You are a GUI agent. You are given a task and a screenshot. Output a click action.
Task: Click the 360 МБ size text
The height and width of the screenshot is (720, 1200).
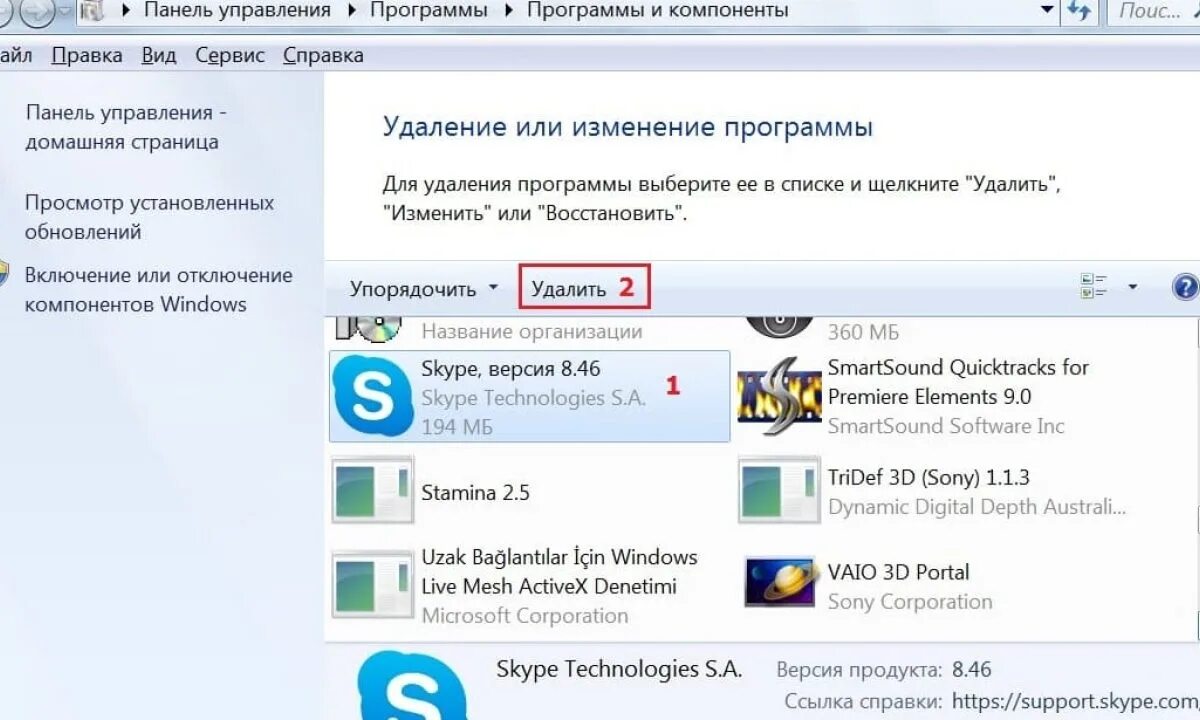pos(863,331)
